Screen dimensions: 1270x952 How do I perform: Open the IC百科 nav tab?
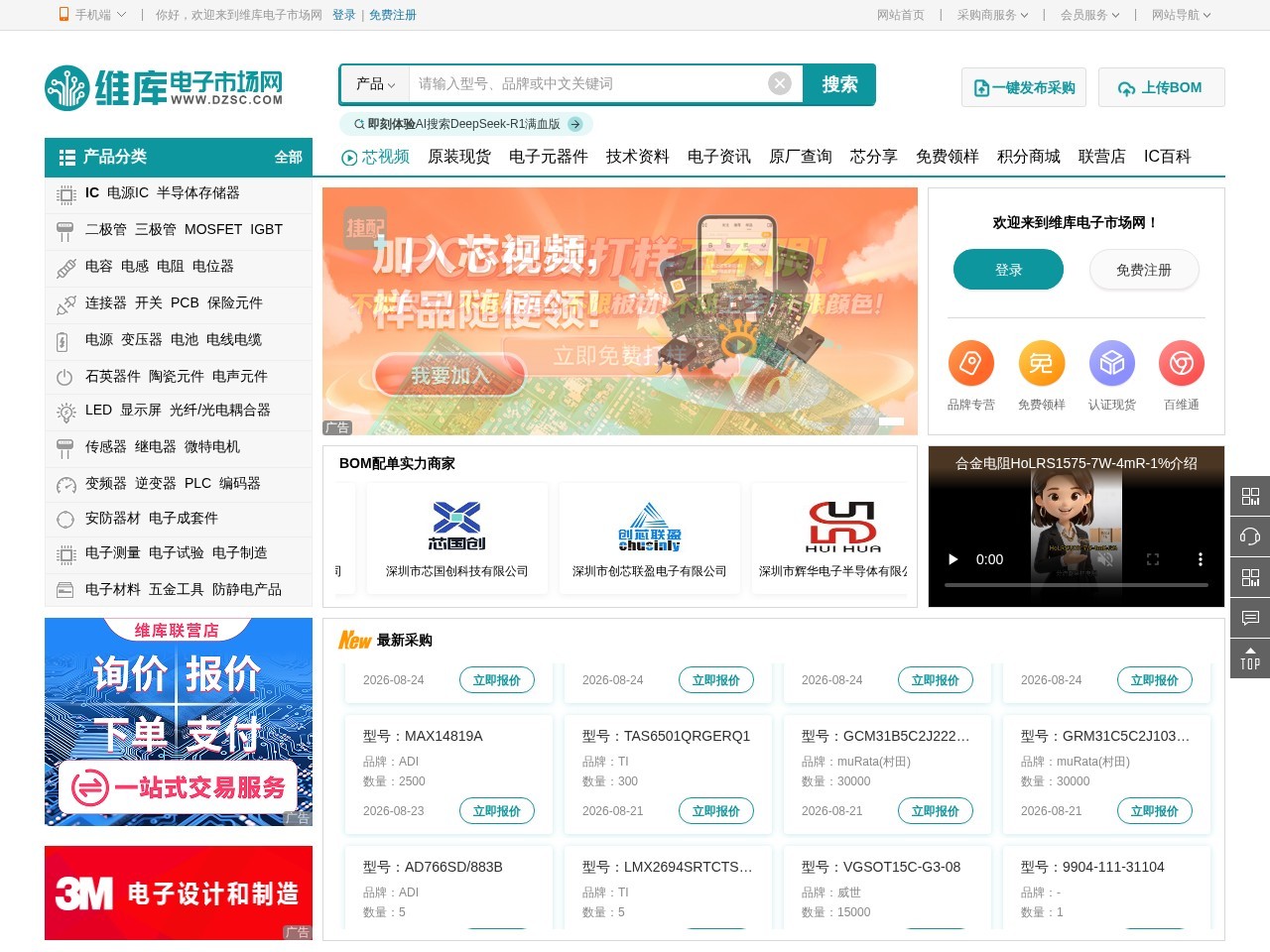1167,157
